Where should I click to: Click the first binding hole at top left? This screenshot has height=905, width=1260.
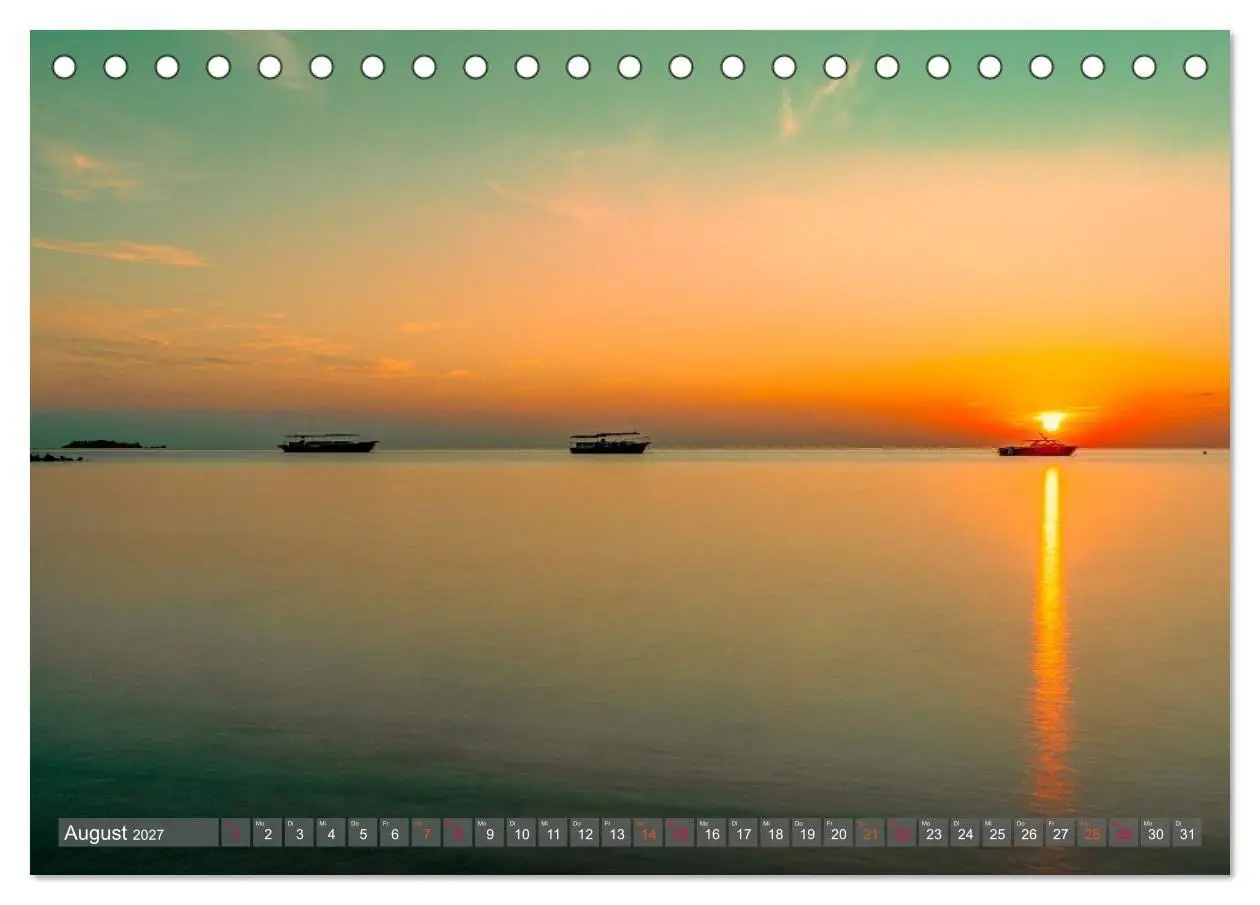point(64,67)
